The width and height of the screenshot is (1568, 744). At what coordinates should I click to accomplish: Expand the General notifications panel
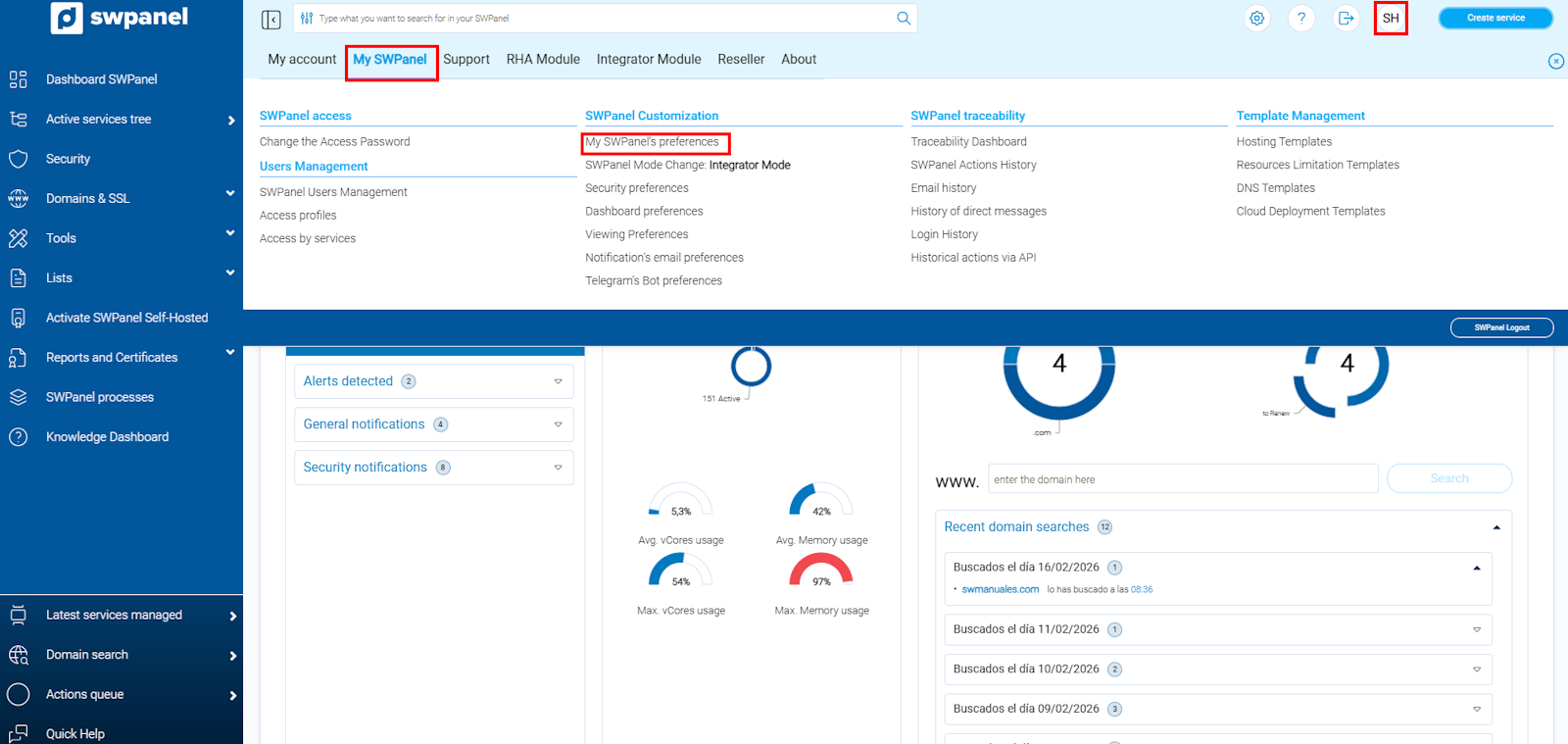pos(558,424)
